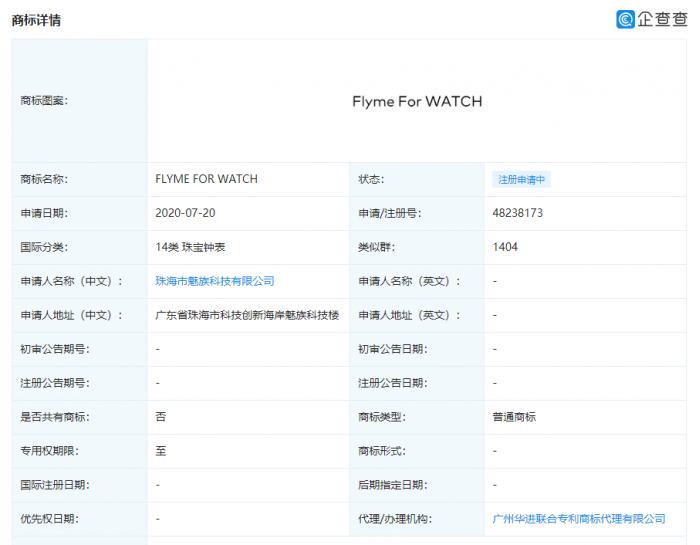The image size is (700, 545).
Task: Click the 代理/办理机构 label
Action: point(395,519)
